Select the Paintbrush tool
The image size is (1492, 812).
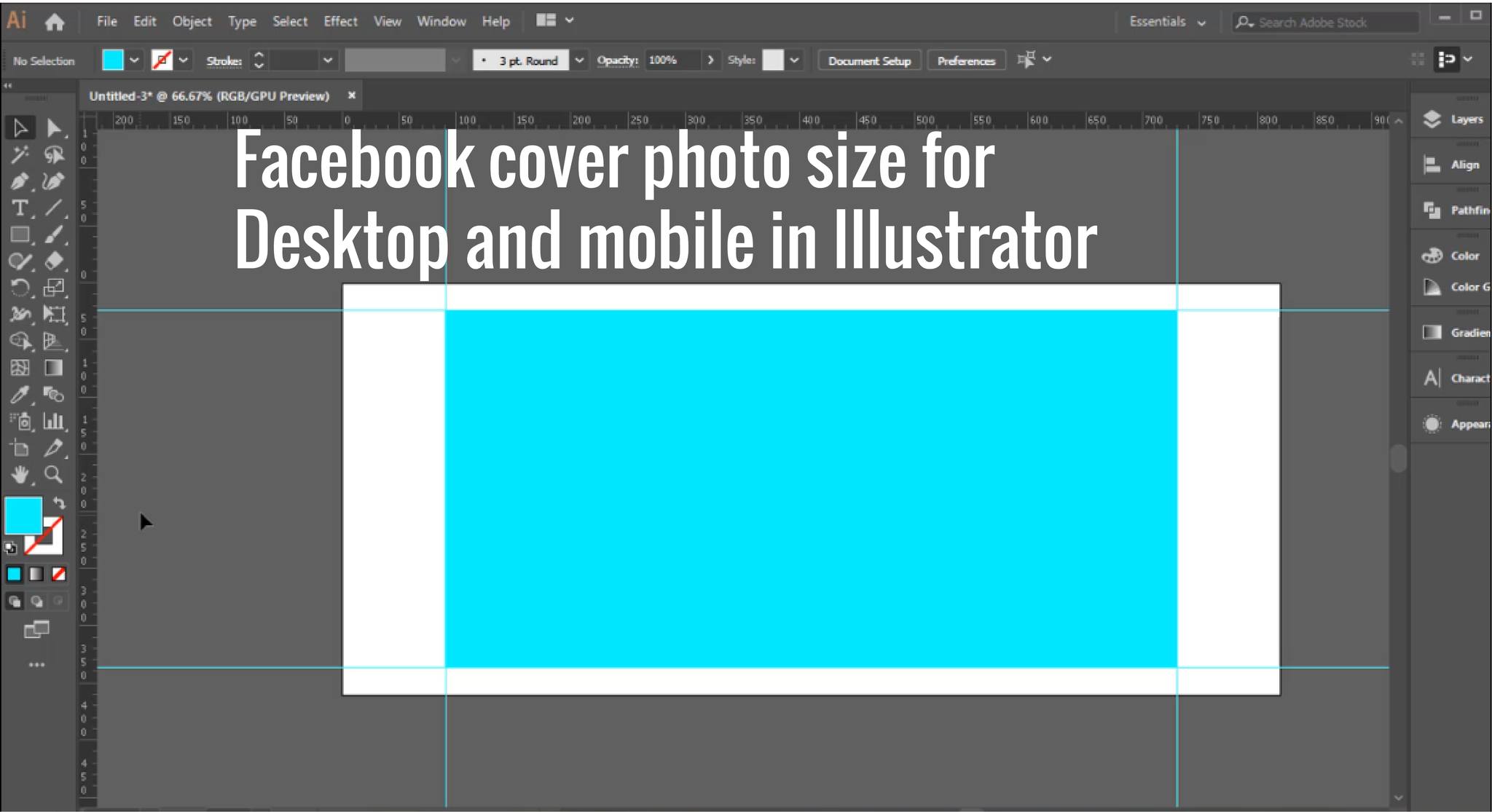(53, 234)
